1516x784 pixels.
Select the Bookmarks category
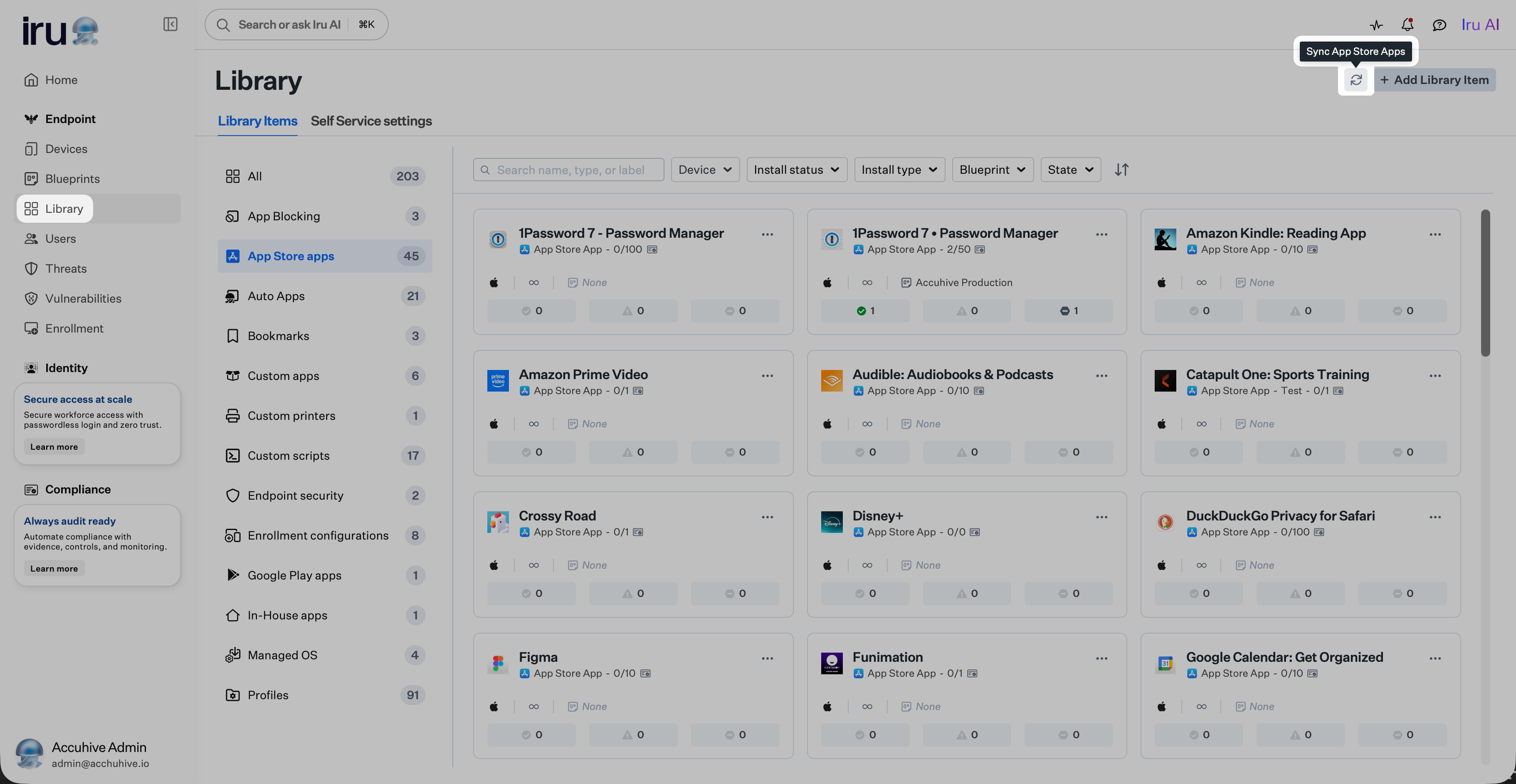(x=325, y=336)
